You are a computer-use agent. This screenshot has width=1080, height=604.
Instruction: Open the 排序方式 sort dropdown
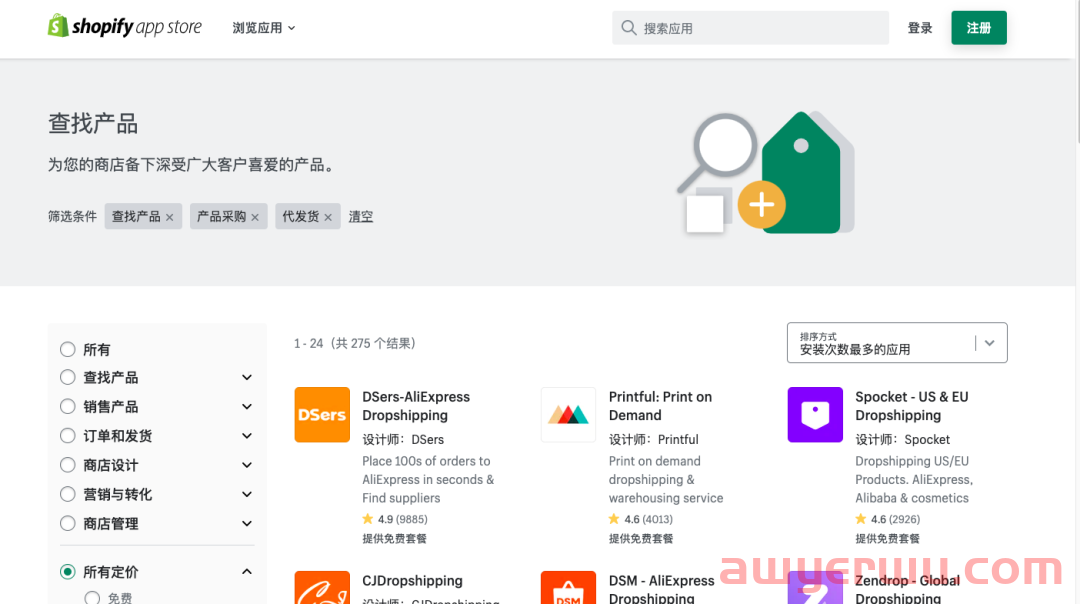[x=896, y=343]
